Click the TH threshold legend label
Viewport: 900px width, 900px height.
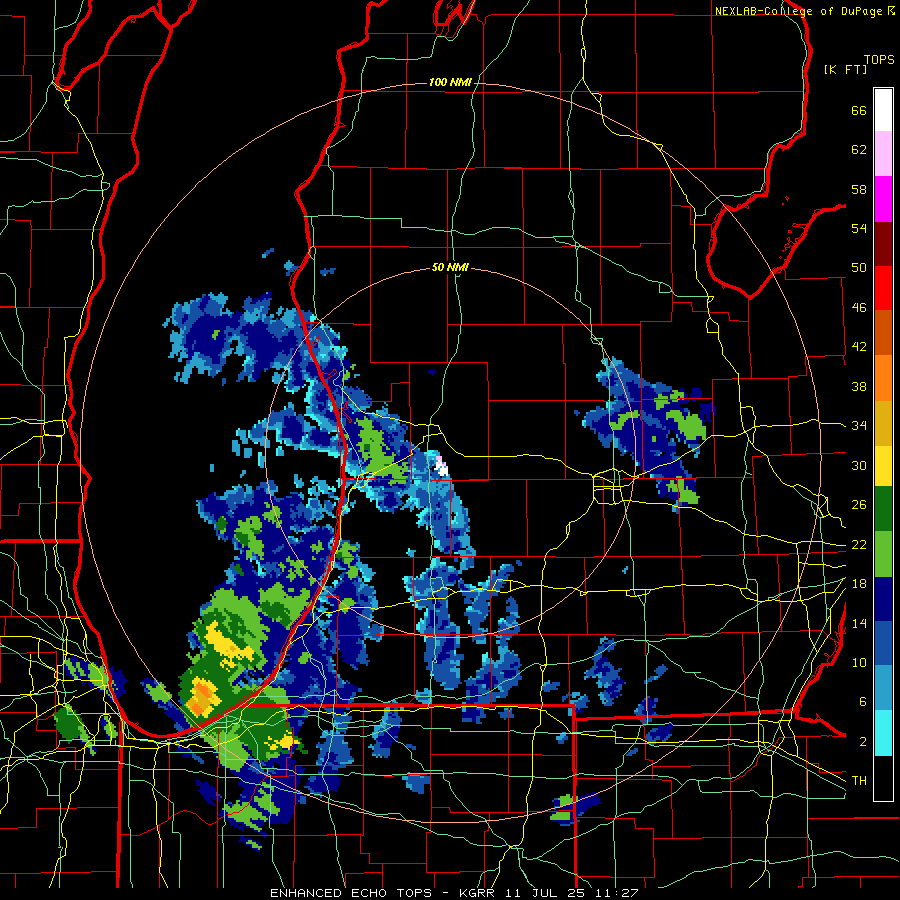(x=859, y=780)
